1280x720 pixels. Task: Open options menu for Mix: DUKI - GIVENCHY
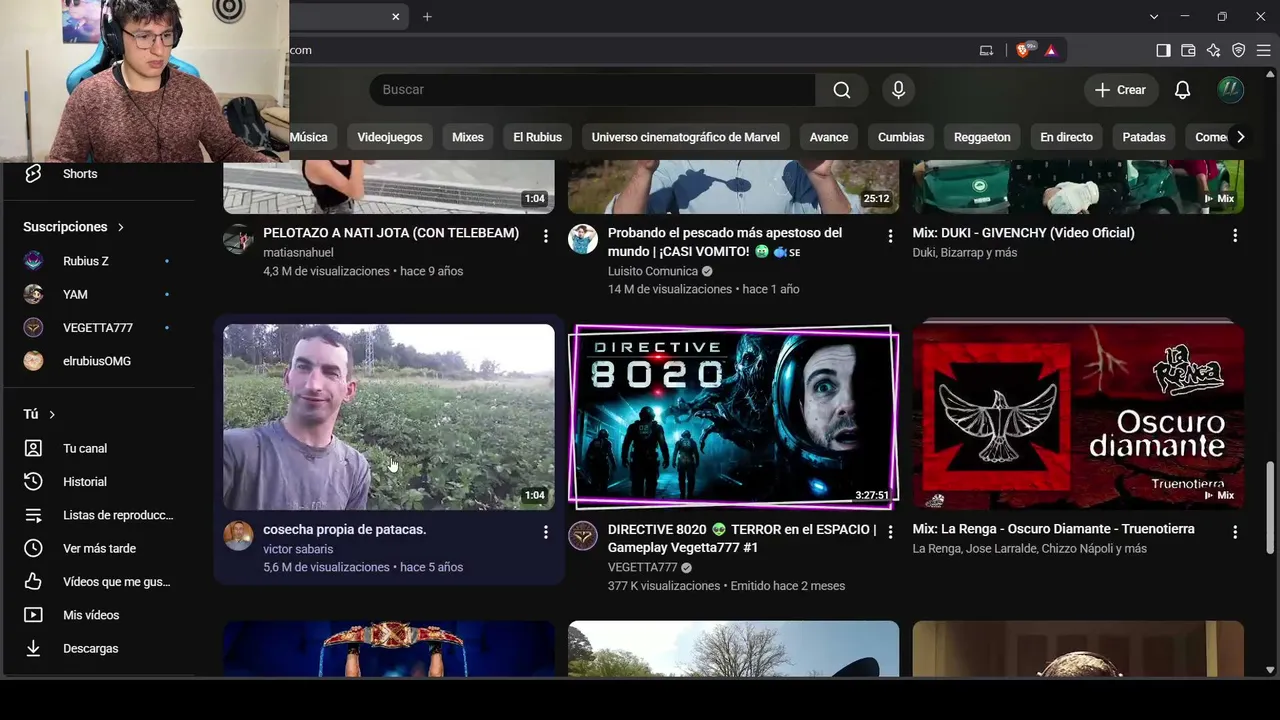[1235, 236]
